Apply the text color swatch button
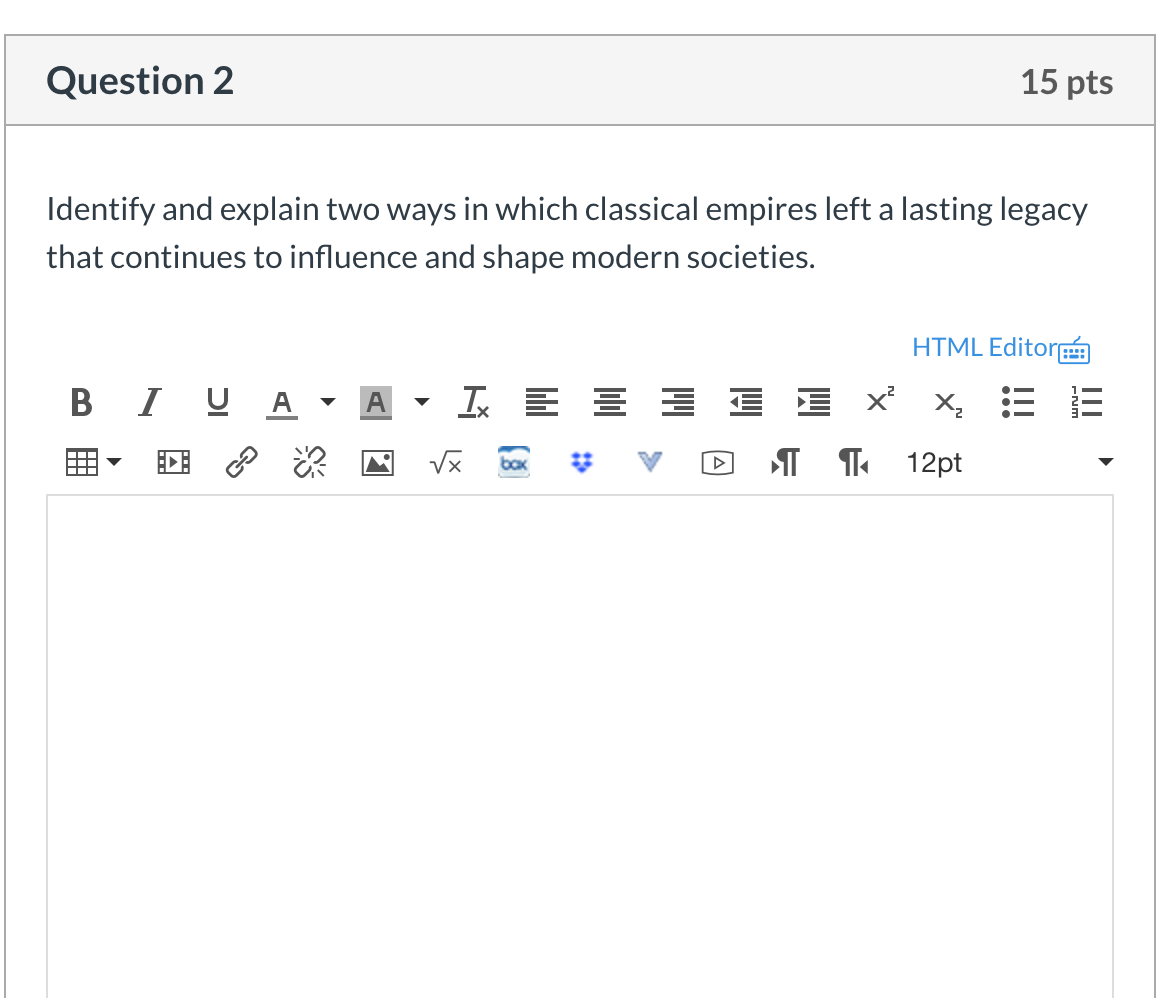Image resolution: width=1158 pixels, height=998 pixels. [283, 402]
